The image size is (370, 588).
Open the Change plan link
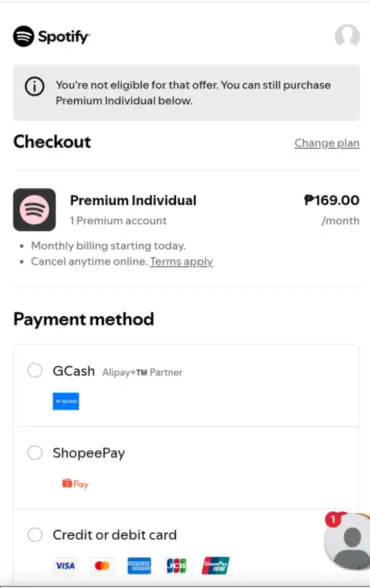click(327, 143)
